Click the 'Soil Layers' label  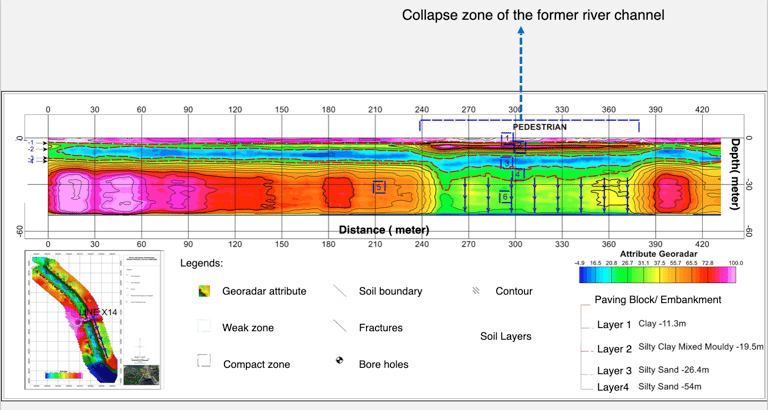point(505,337)
